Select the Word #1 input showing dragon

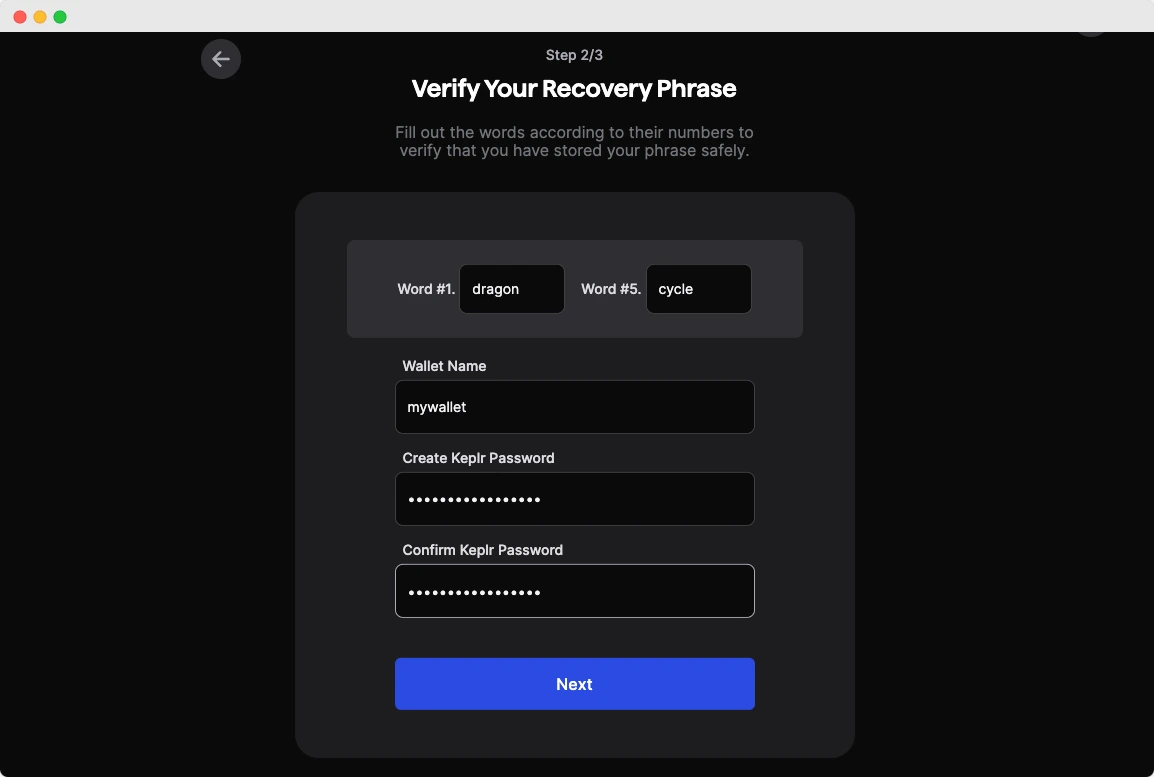coord(511,289)
